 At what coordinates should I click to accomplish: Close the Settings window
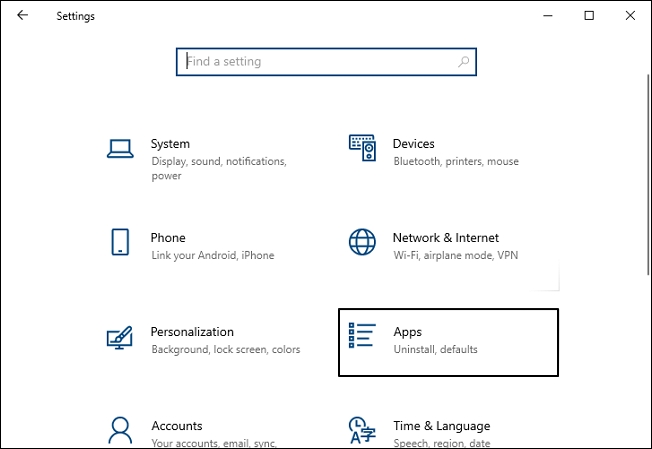630,15
